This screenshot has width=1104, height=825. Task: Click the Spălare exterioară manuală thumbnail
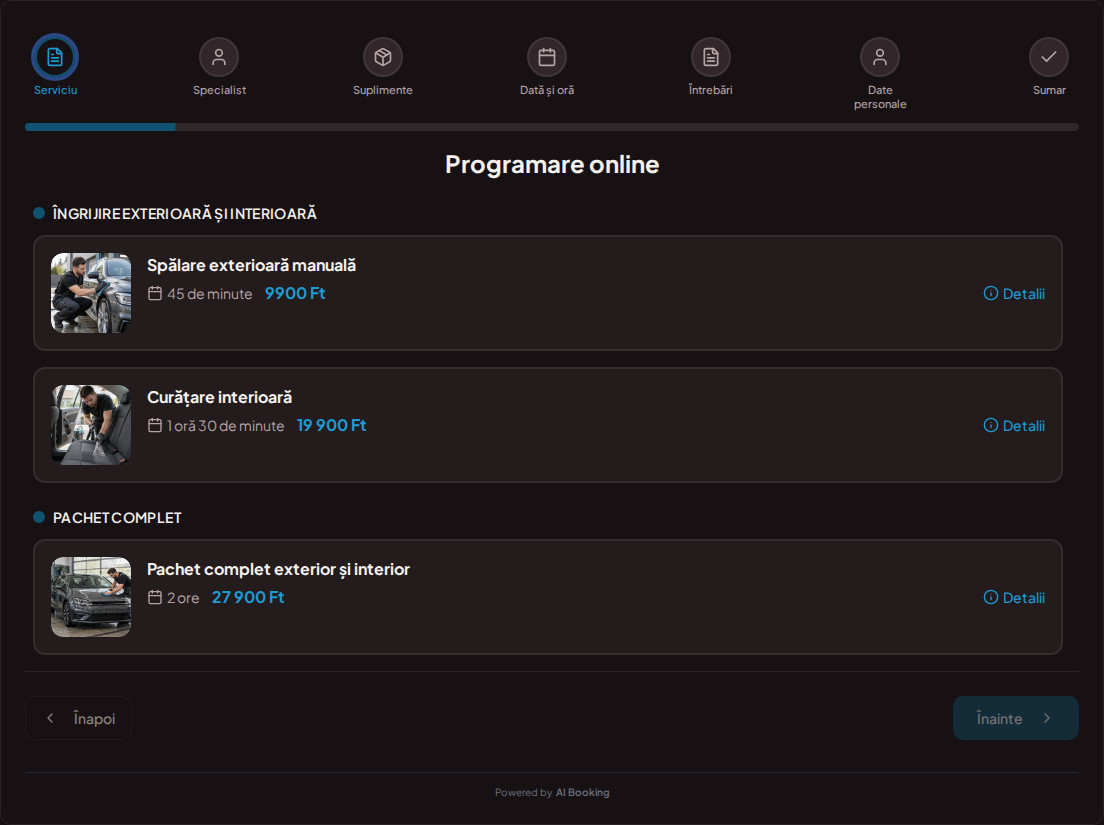coord(91,293)
